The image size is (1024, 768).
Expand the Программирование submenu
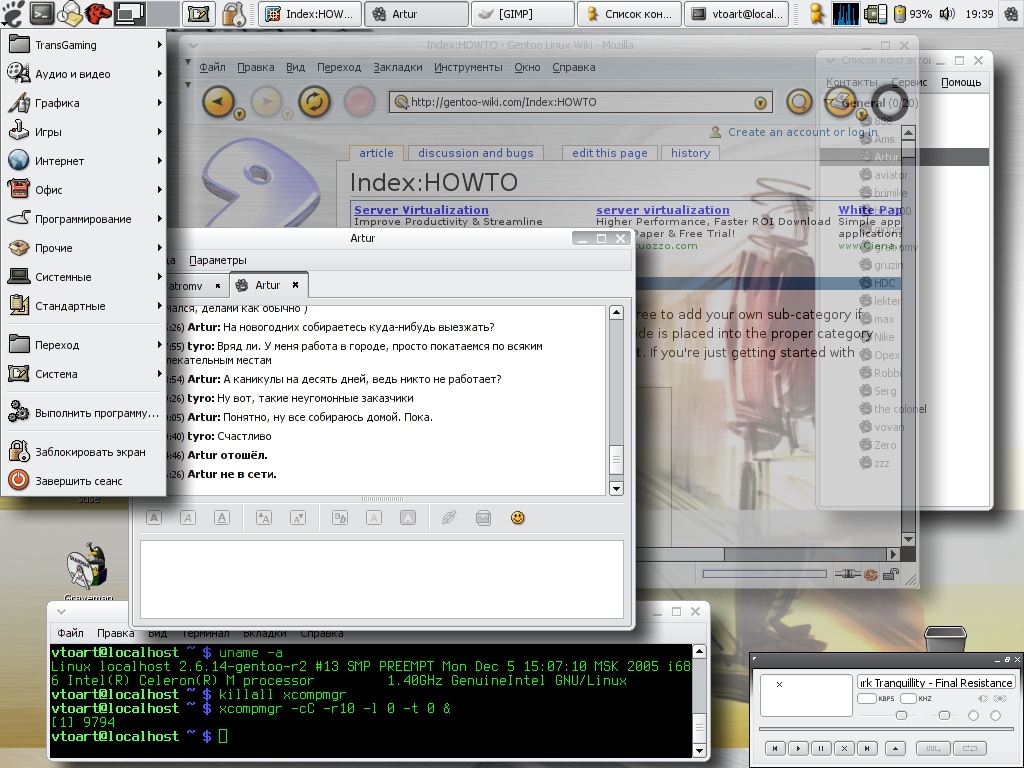point(84,219)
